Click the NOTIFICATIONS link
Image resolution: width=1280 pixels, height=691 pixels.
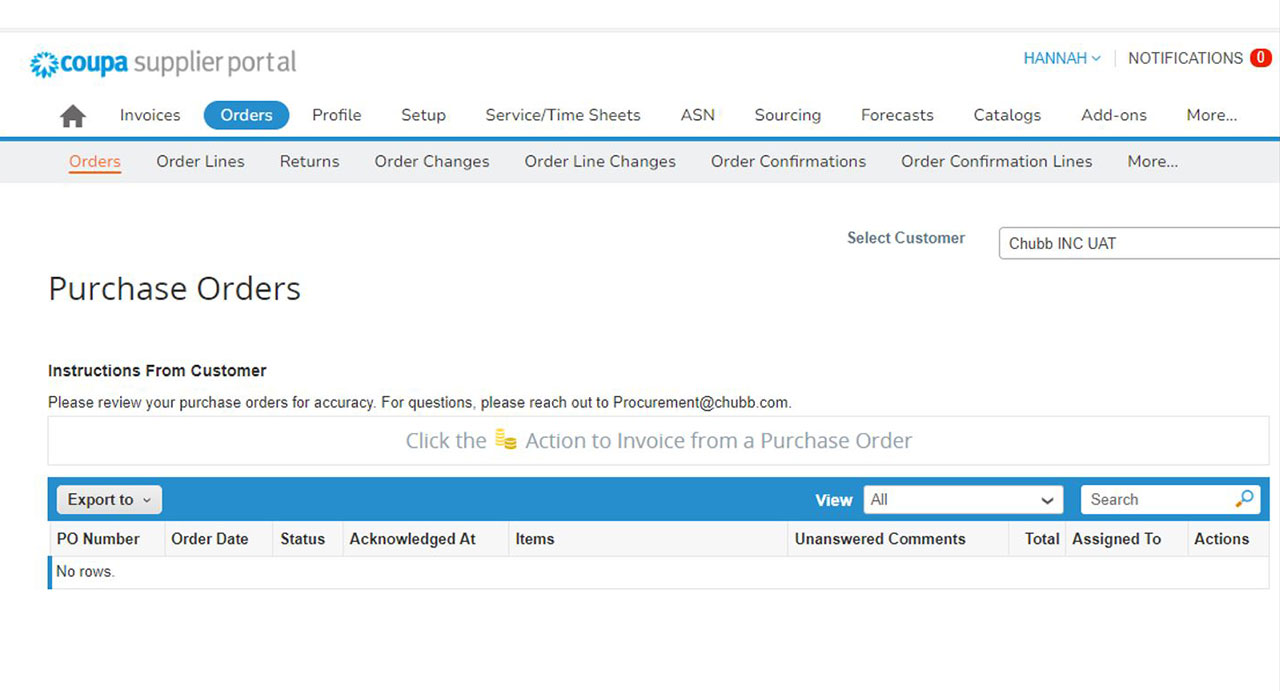[1185, 58]
